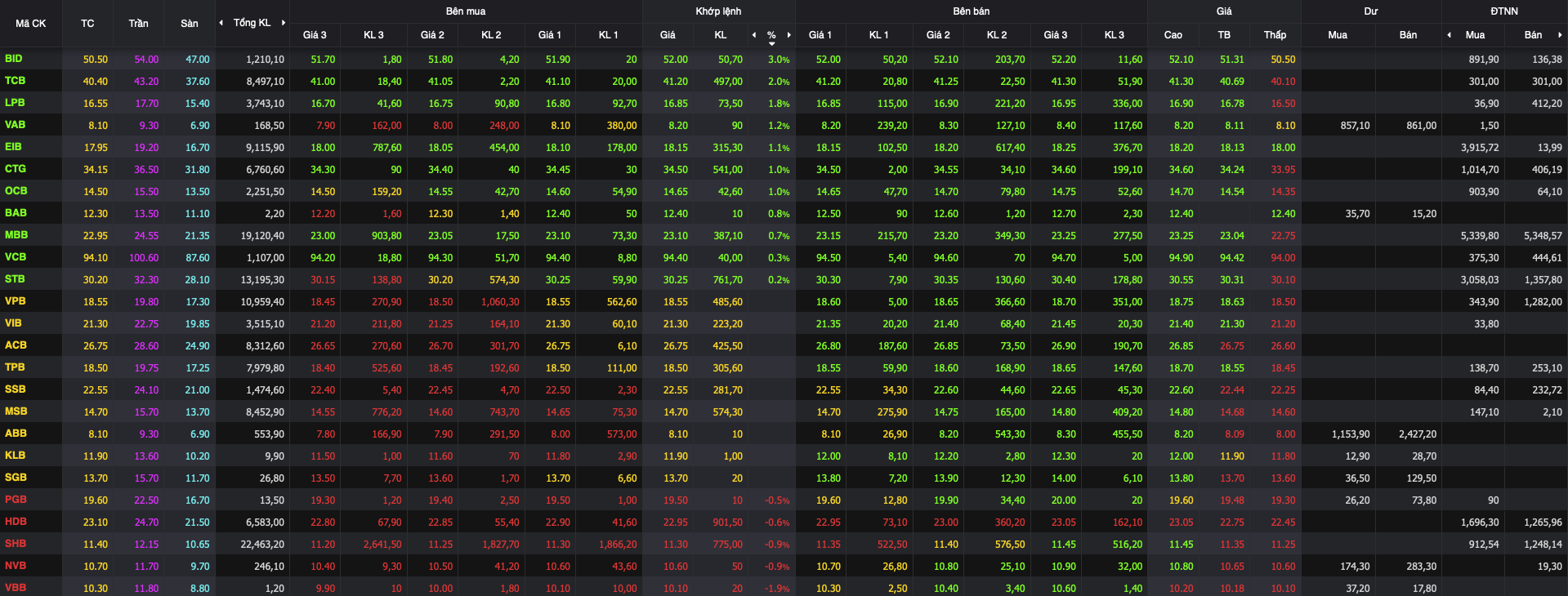Click the ĐTNN group header

click(x=1504, y=11)
